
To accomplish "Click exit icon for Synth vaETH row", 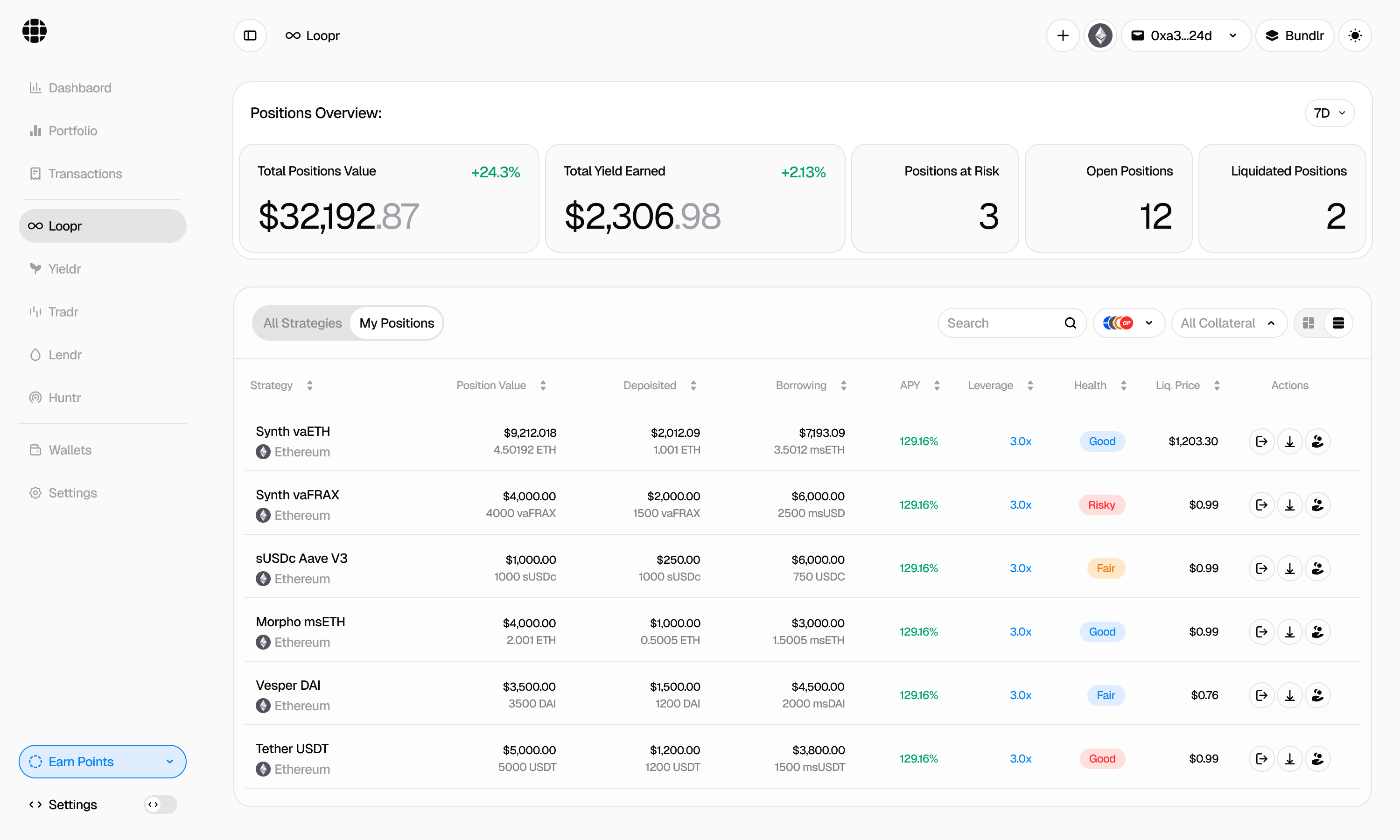I will [x=1261, y=441].
